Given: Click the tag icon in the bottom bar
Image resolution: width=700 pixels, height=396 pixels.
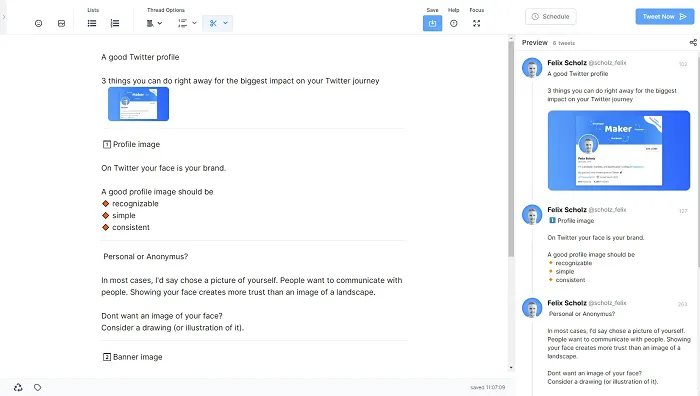Looking at the screenshot, I should coord(38,388).
